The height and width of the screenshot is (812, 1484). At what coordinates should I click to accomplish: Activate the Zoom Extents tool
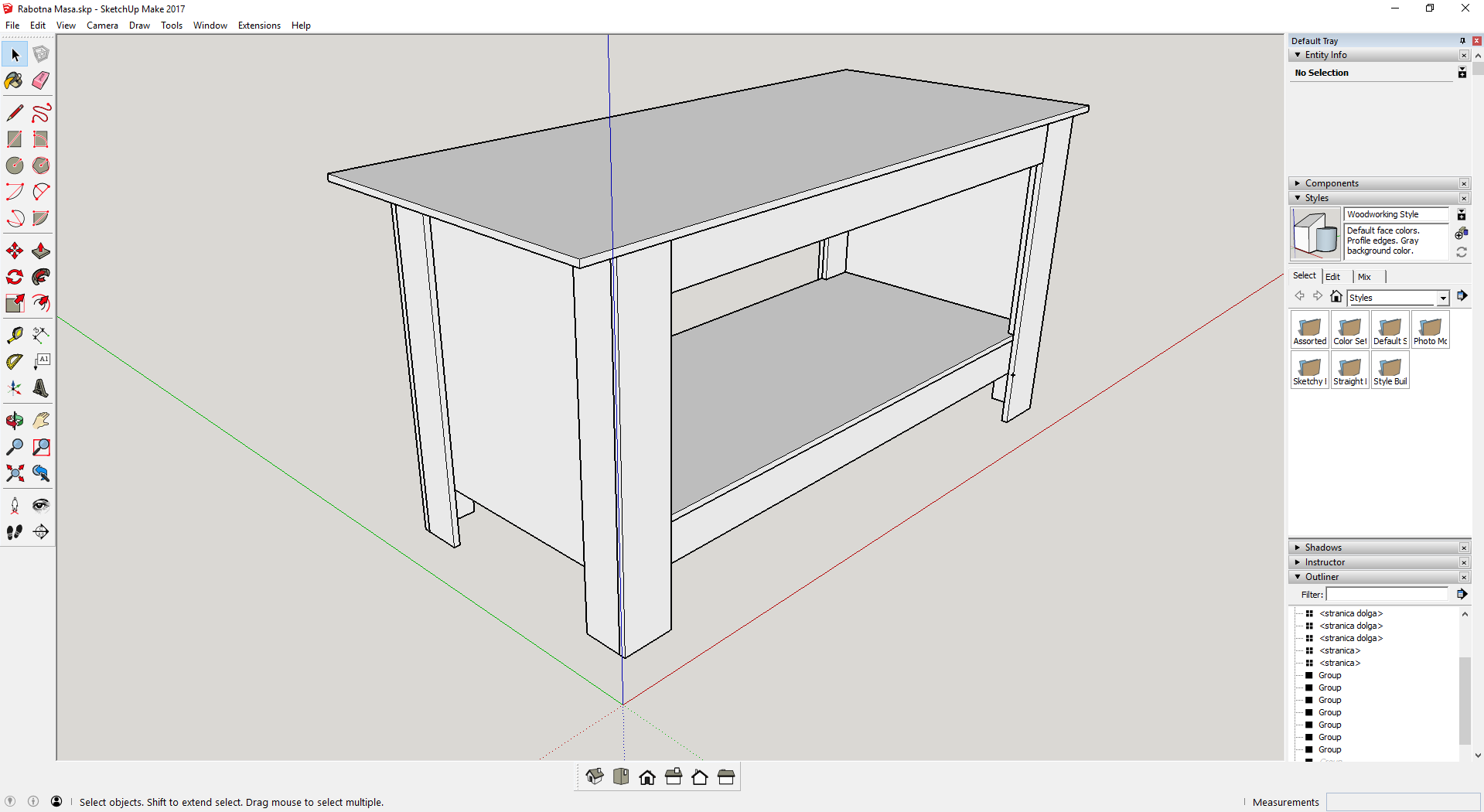coord(14,473)
